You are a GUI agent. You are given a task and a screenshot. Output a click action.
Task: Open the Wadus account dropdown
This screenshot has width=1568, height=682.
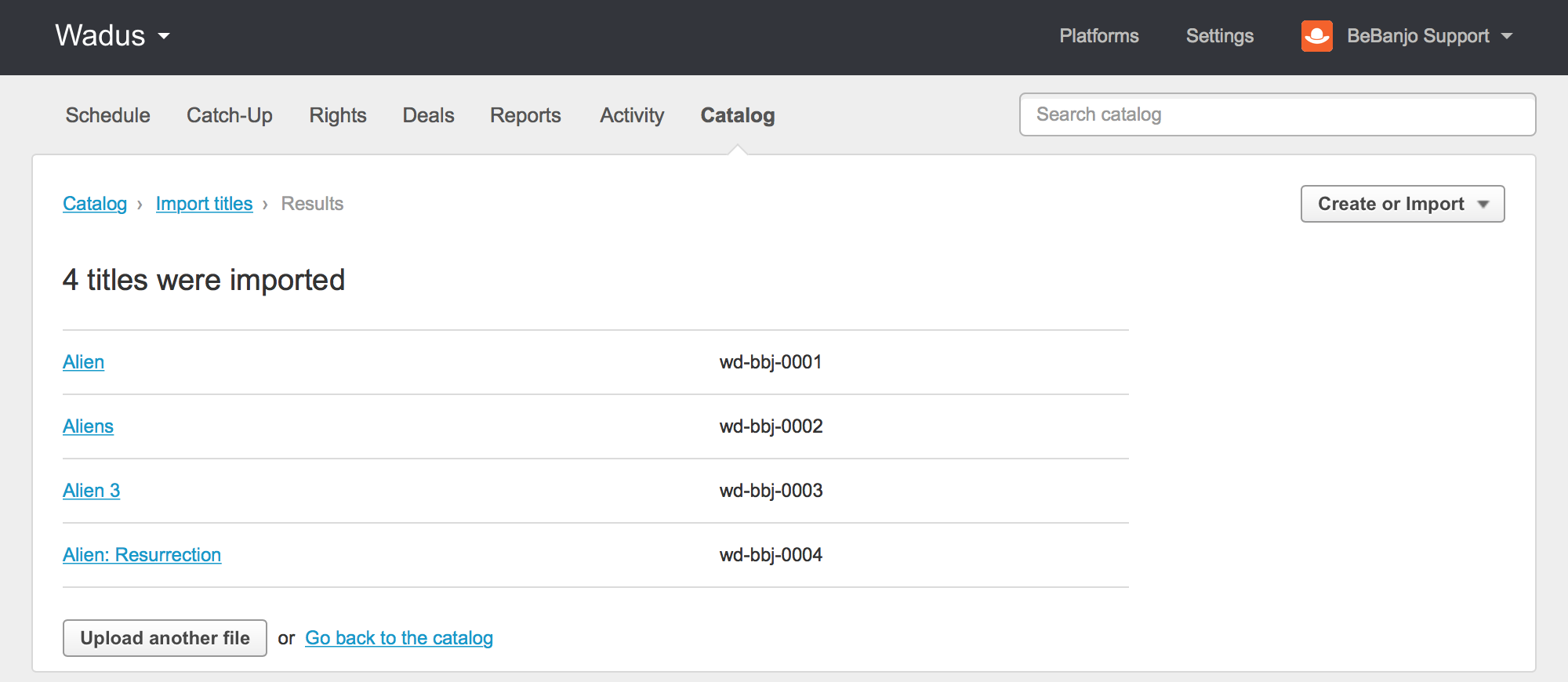click(113, 36)
